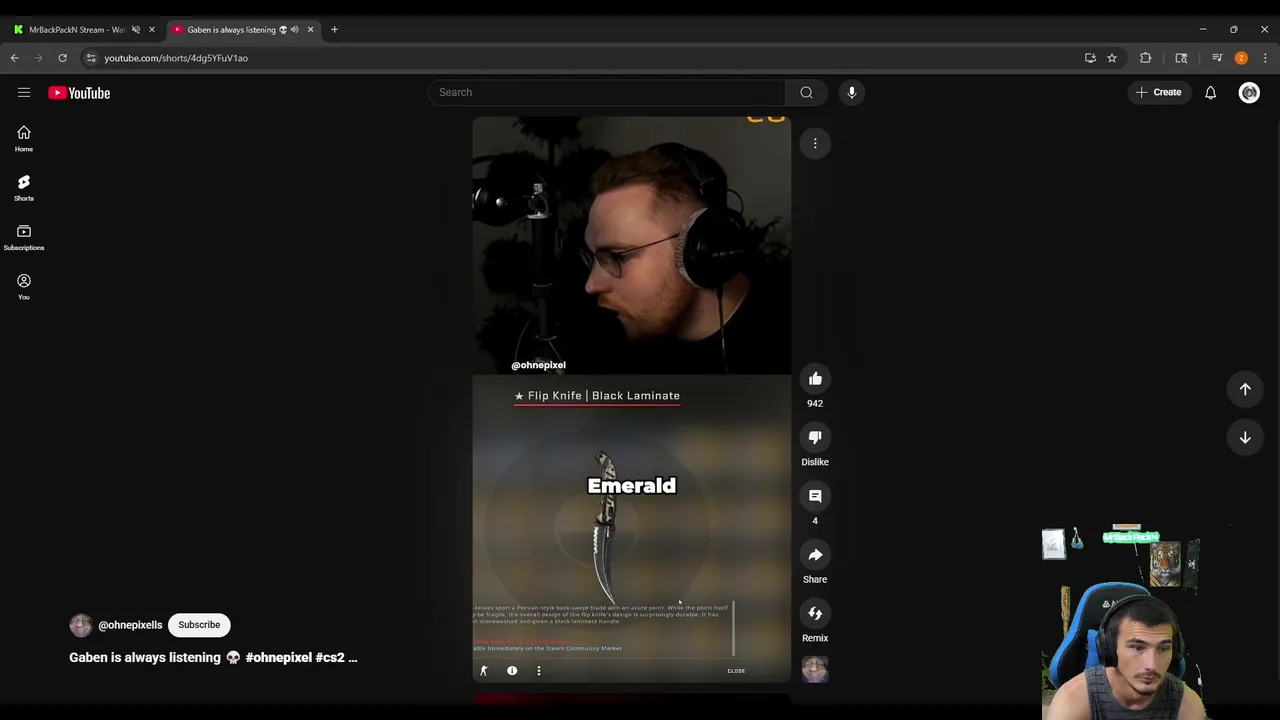Click the #ohnepixel hashtag
The height and width of the screenshot is (720, 1280).
click(279, 658)
